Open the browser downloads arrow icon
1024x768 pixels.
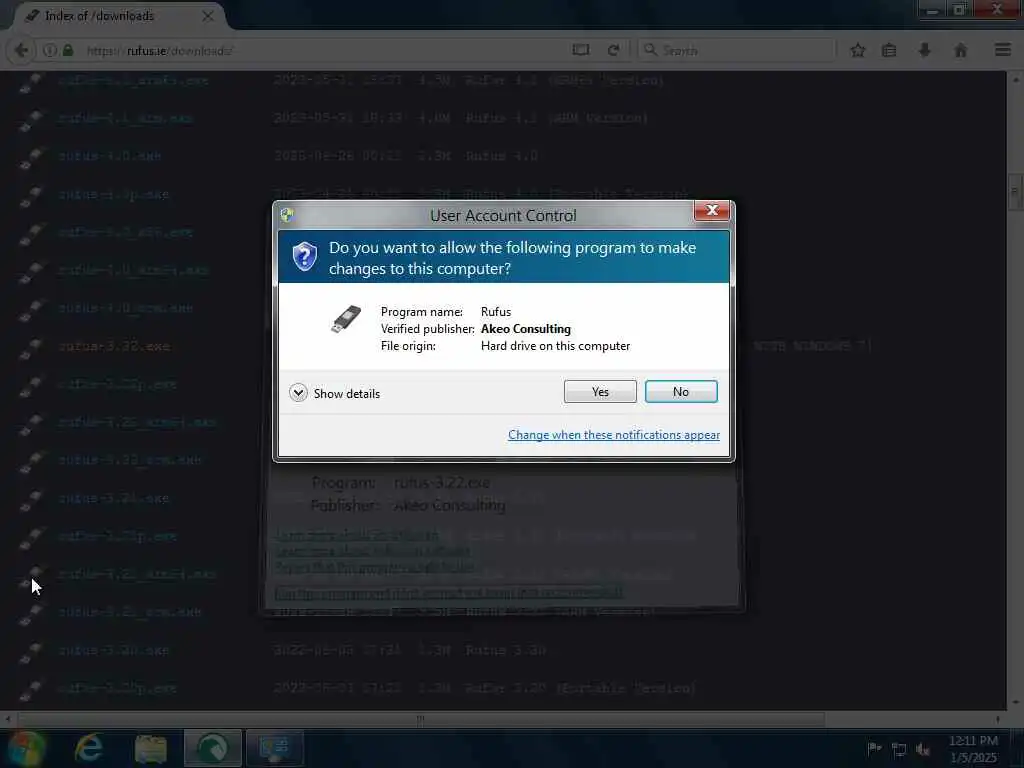click(925, 50)
